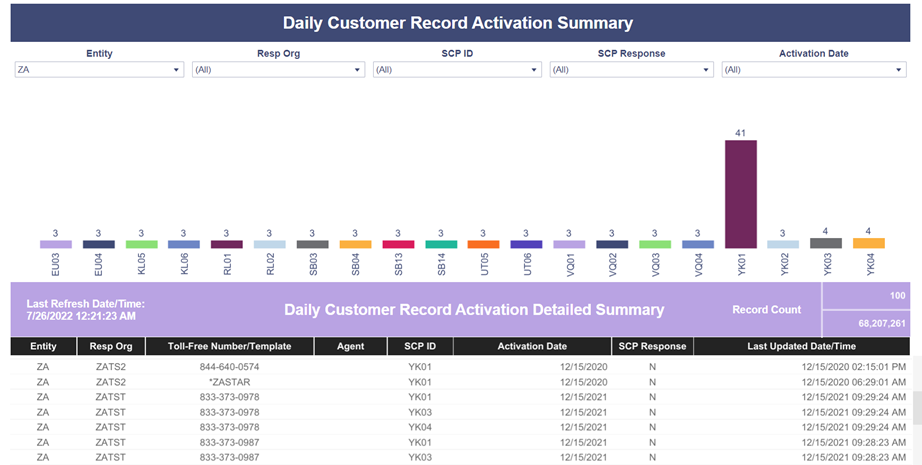This screenshot has height=465, width=922.
Task: Select the tall YK01 bar labeled 41
Action: pyautogui.click(x=740, y=194)
